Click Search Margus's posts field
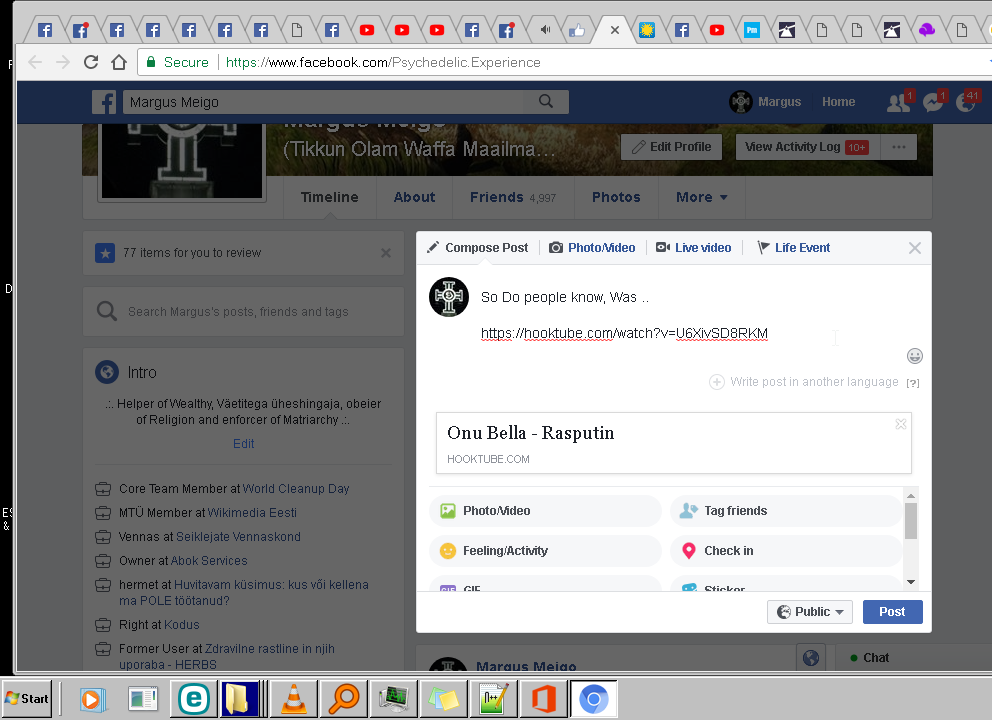 pos(244,311)
